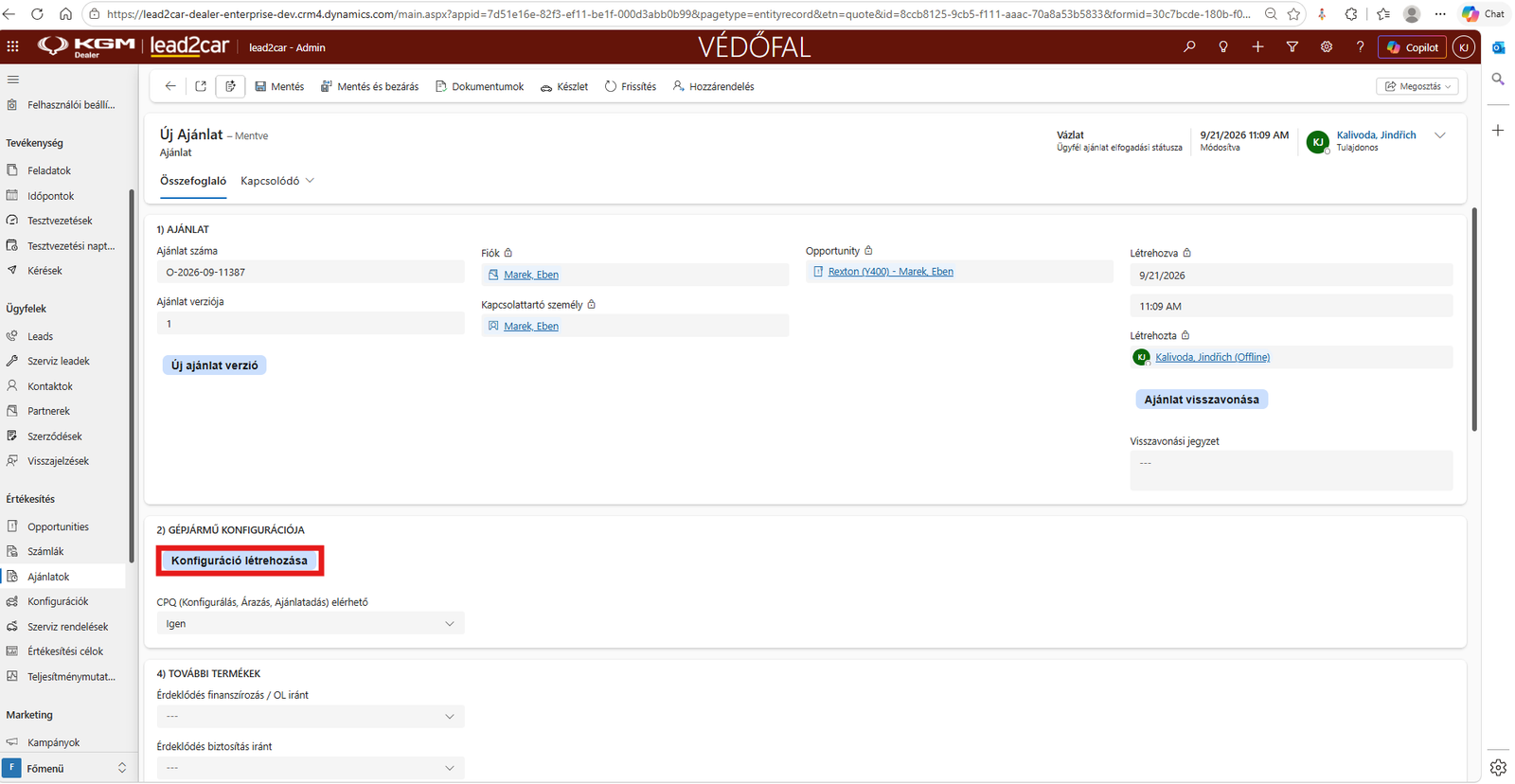Click the browser refresh button
This screenshot has width=1515, height=784.
coord(37,14)
